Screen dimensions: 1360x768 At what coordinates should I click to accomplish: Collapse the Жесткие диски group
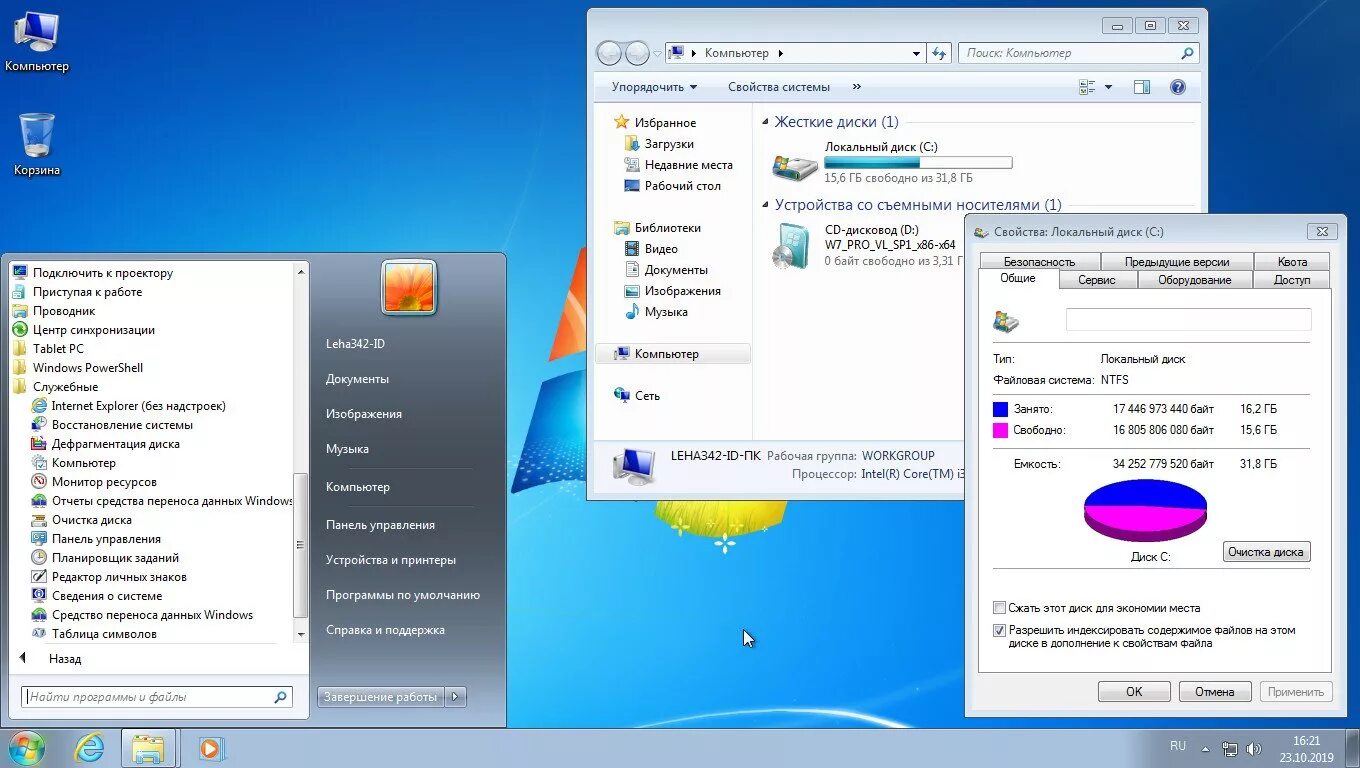pos(766,122)
